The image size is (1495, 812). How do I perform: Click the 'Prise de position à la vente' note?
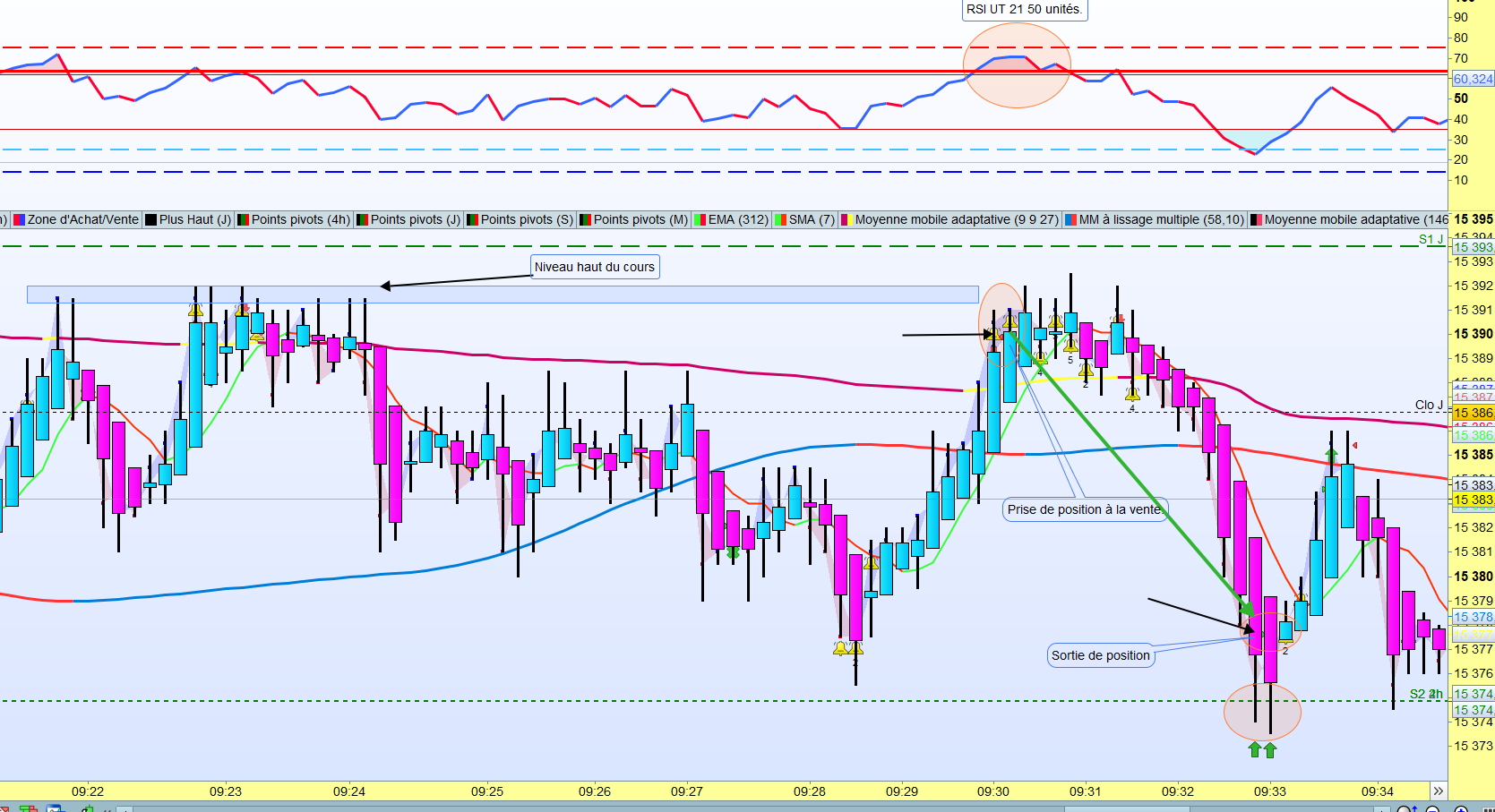pos(1085,509)
